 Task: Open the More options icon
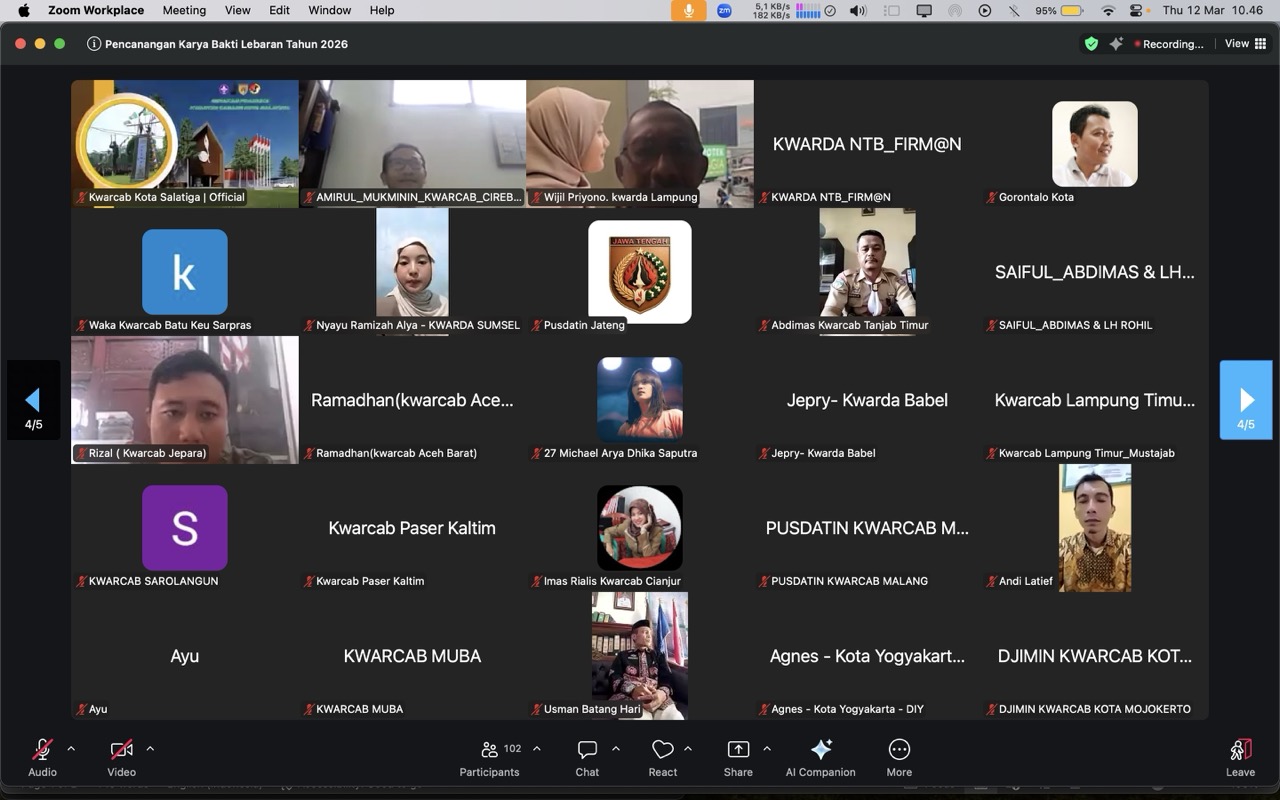tap(899, 750)
